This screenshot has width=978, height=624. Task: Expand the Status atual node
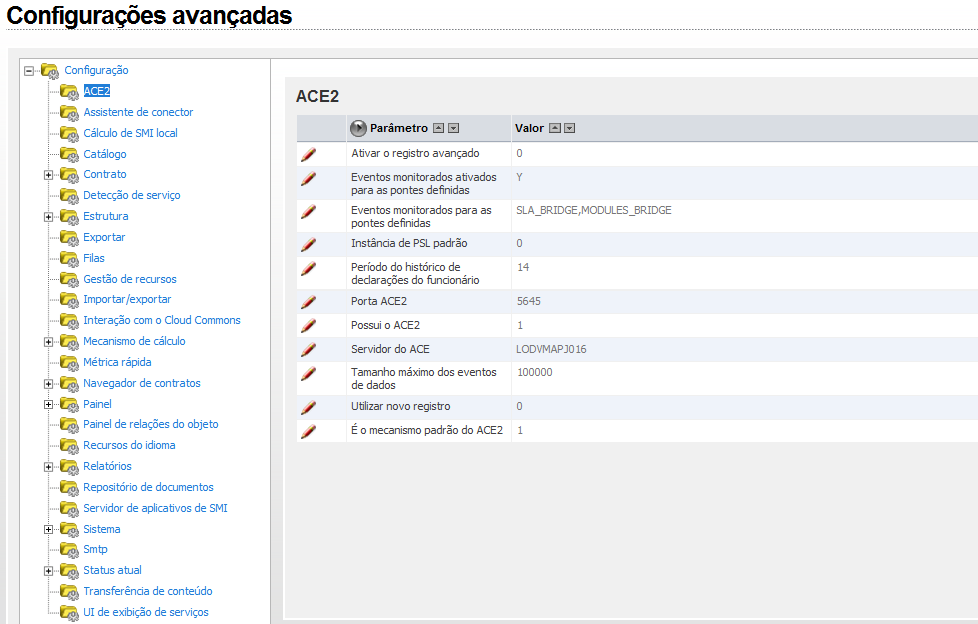(x=48, y=571)
